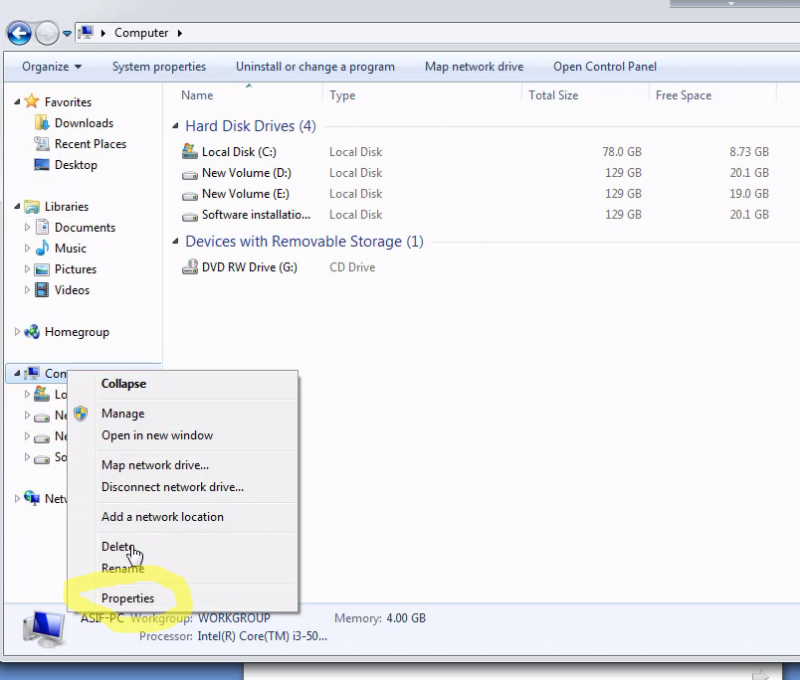Click the Favorites star icon
The height and width of the screenshot is (680, 800).
tap(32, 101)
